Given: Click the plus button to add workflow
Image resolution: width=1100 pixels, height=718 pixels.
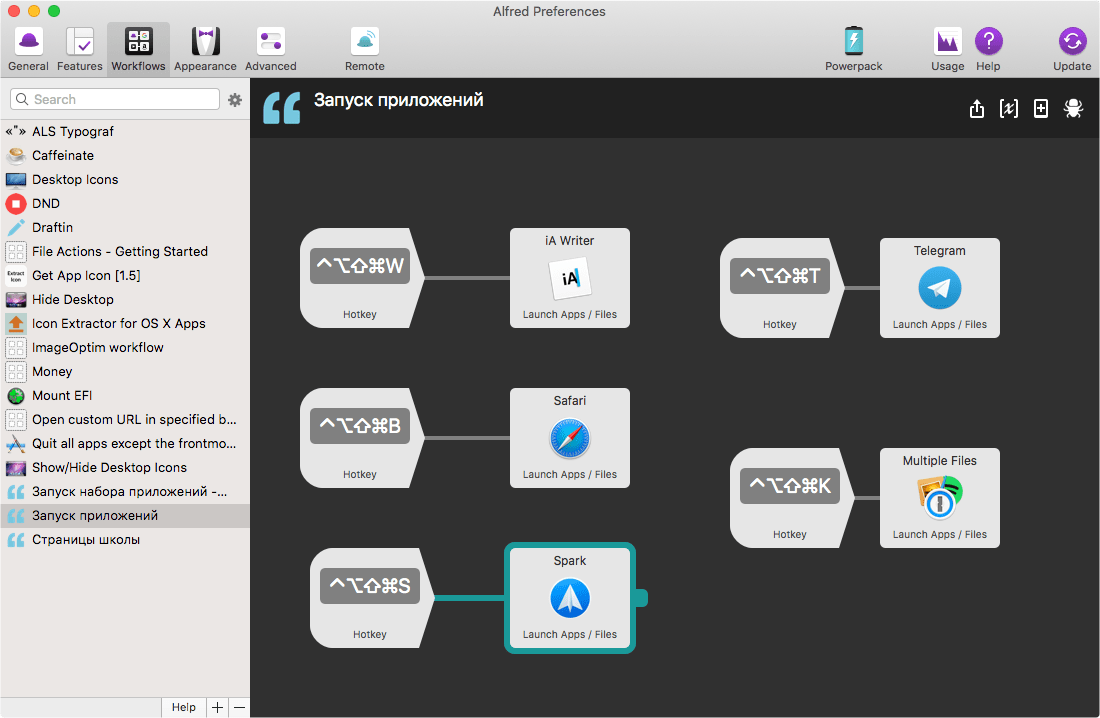Looking at the screenshot, I should tap(217, 707).
